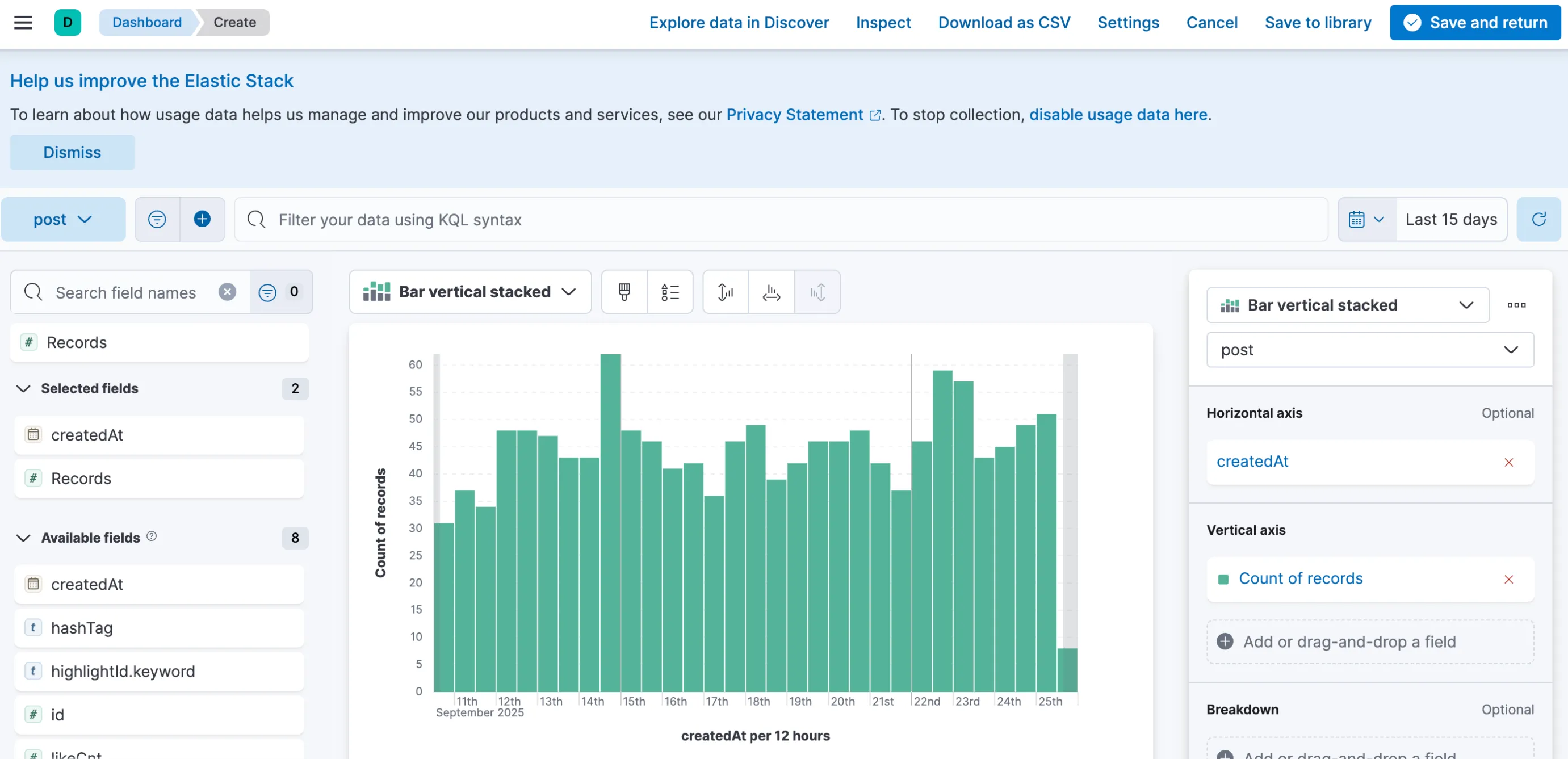Click the refresh query icon
This screenshot has width=1568, height=759.
(x=1538, y=219)
